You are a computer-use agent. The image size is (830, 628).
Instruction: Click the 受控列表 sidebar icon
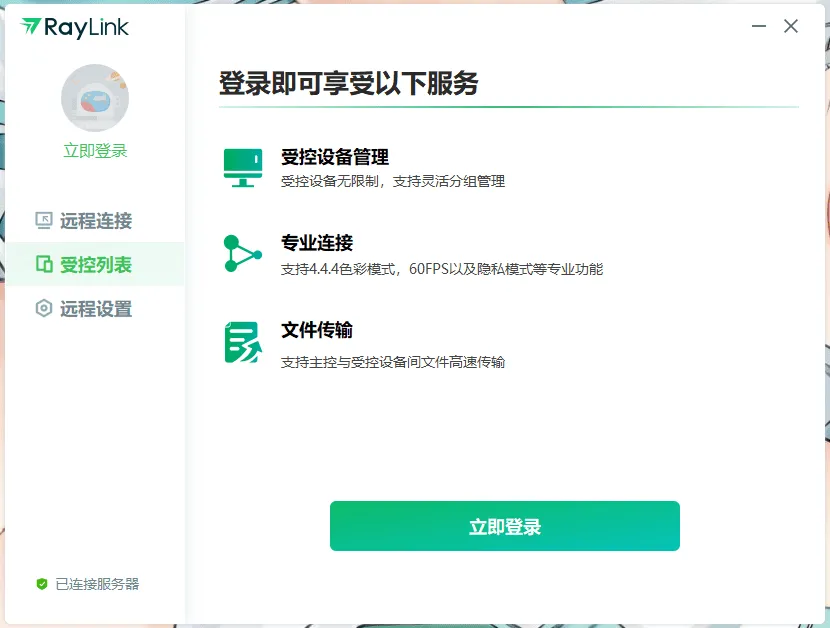click(43, 265)
